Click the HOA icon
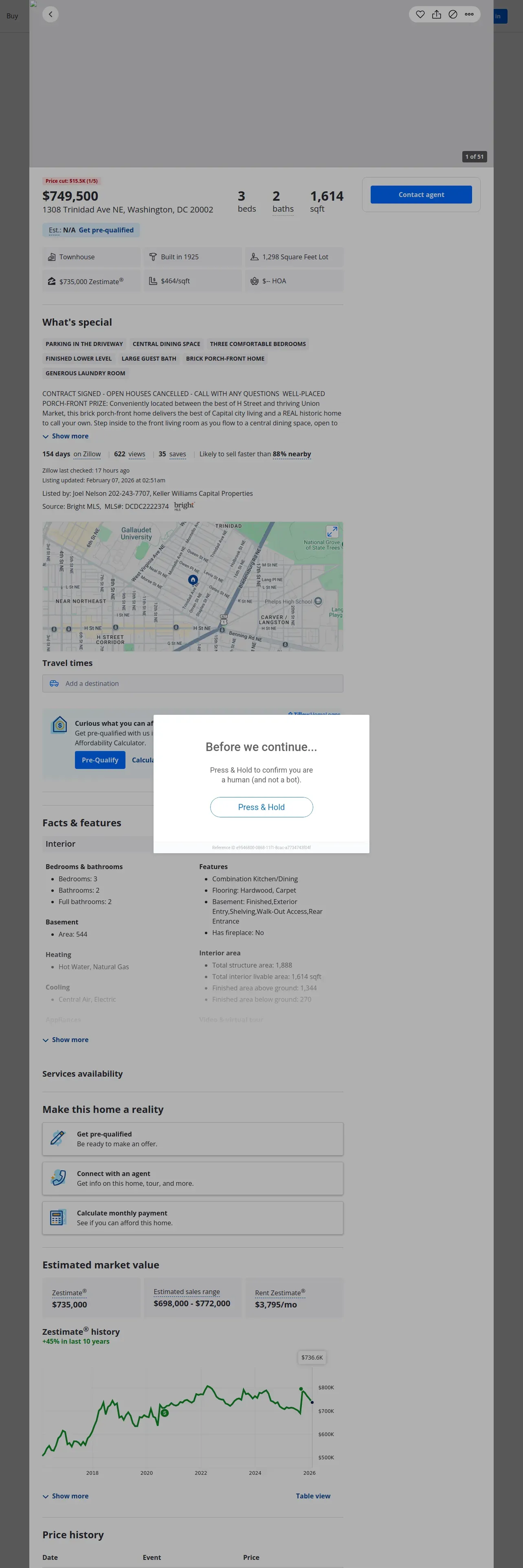Viewport: 523px width, 1568px height. point(255,281)
